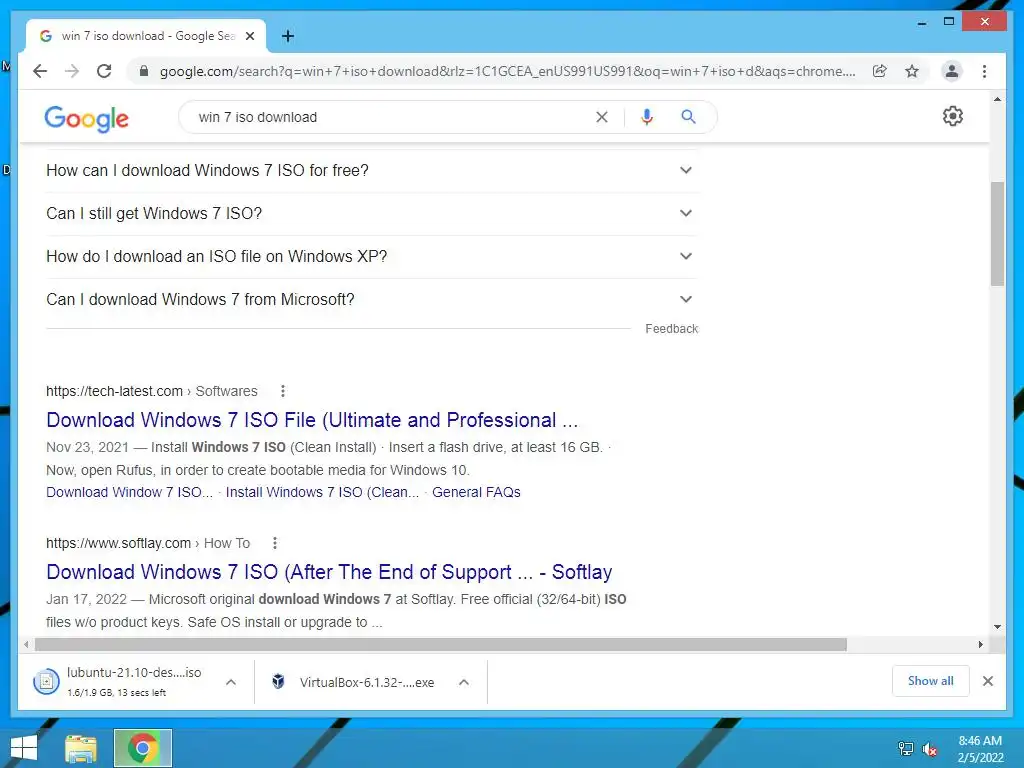Click the softlay.com URL text
This screenshot has width=1024, height=768.
coord(118,543)
